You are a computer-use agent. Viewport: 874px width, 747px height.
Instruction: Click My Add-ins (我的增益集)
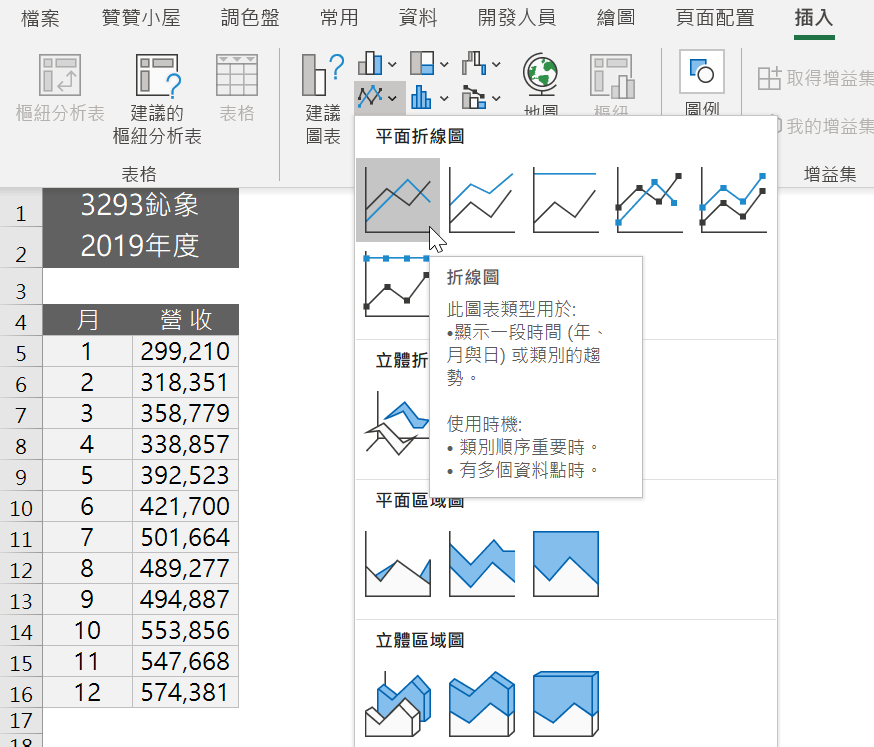point(824,126)
